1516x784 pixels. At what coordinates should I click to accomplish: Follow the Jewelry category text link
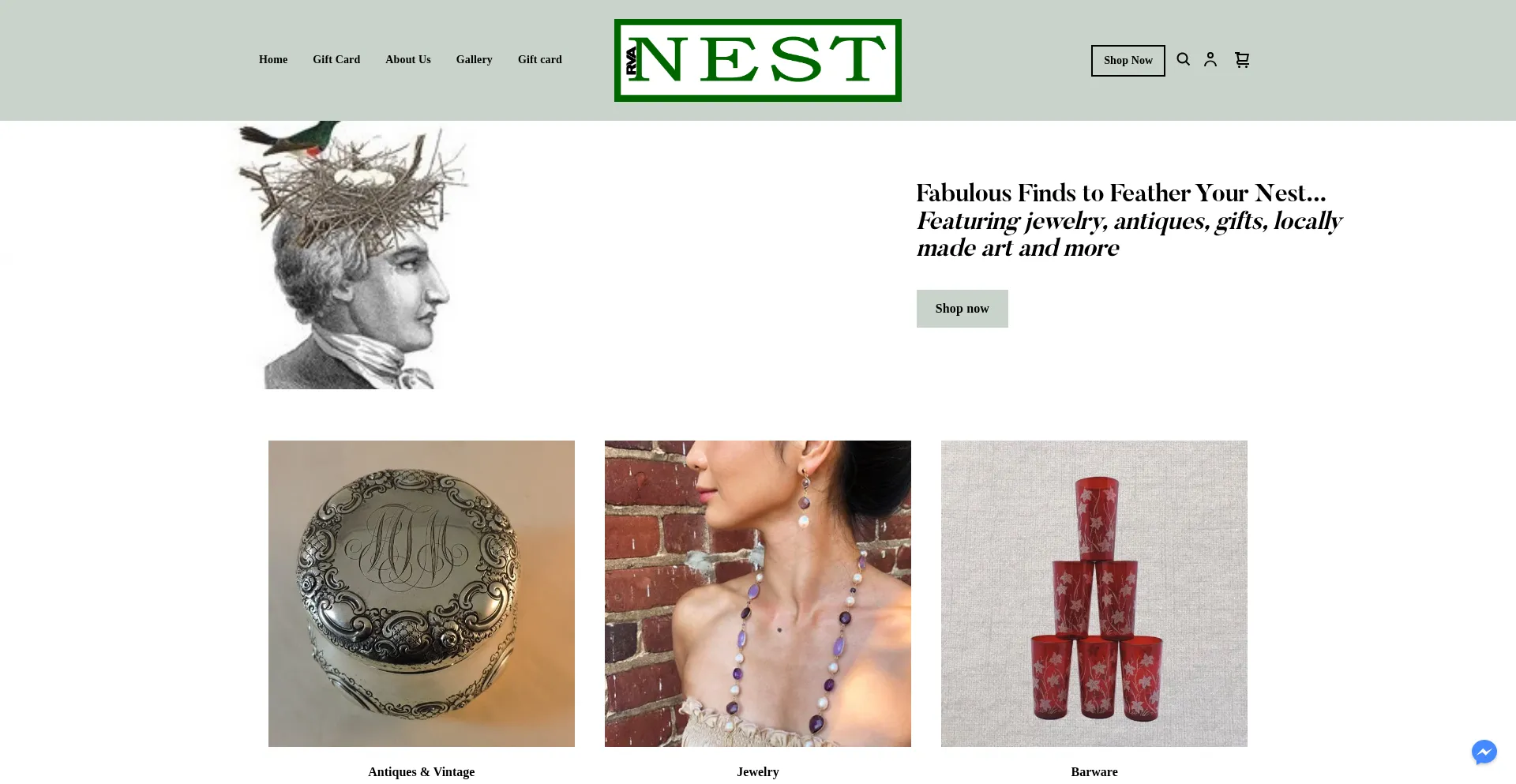[758, 772]
